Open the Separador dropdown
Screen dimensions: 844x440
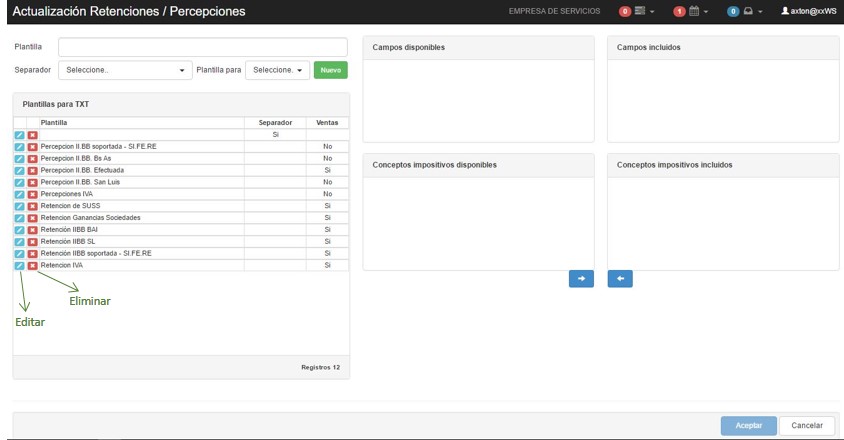pyautogui.click(x=125, y=70)
